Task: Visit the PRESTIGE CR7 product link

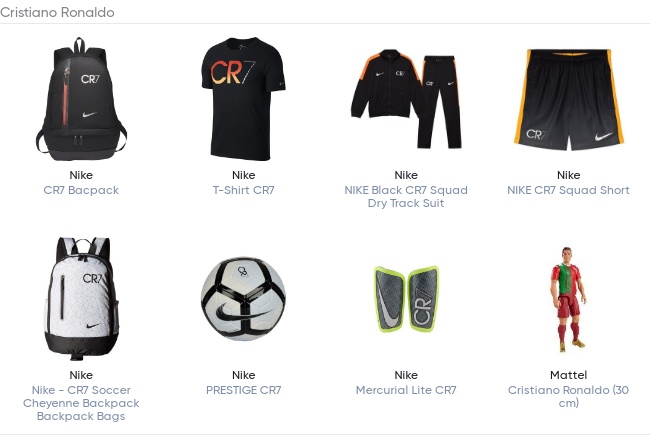Action: pos(244,390)
